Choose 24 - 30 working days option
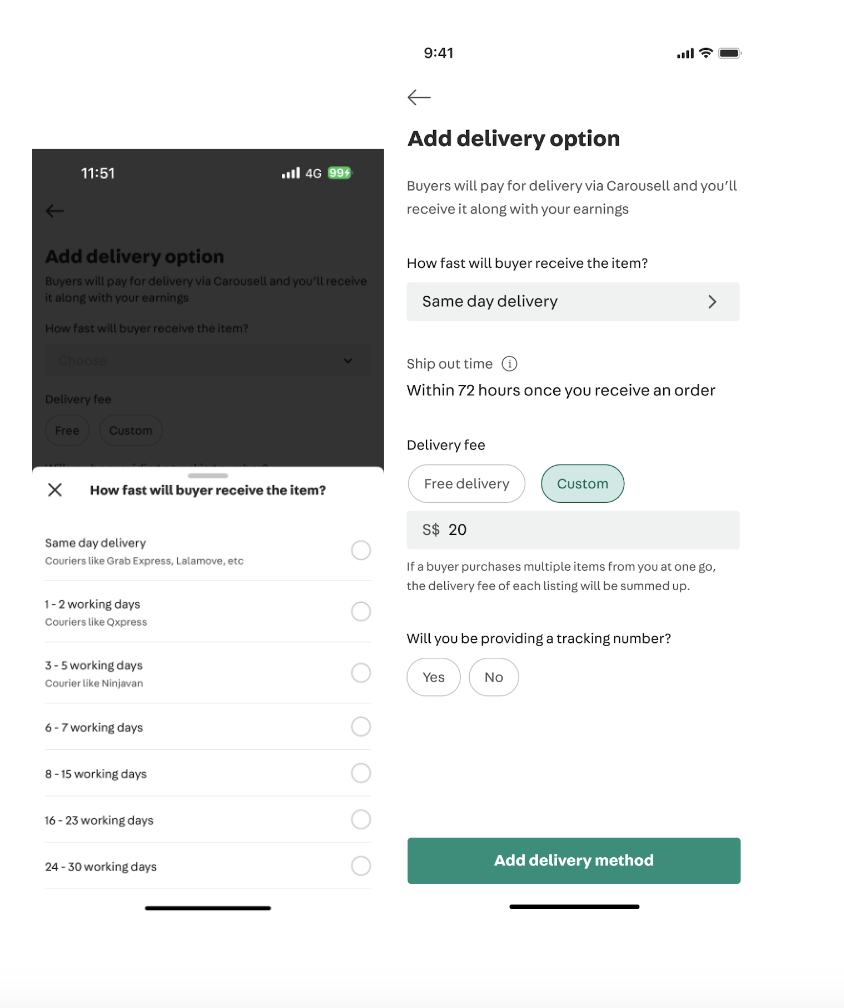Viewport: 844px width, 1008px height. point(208,867)
